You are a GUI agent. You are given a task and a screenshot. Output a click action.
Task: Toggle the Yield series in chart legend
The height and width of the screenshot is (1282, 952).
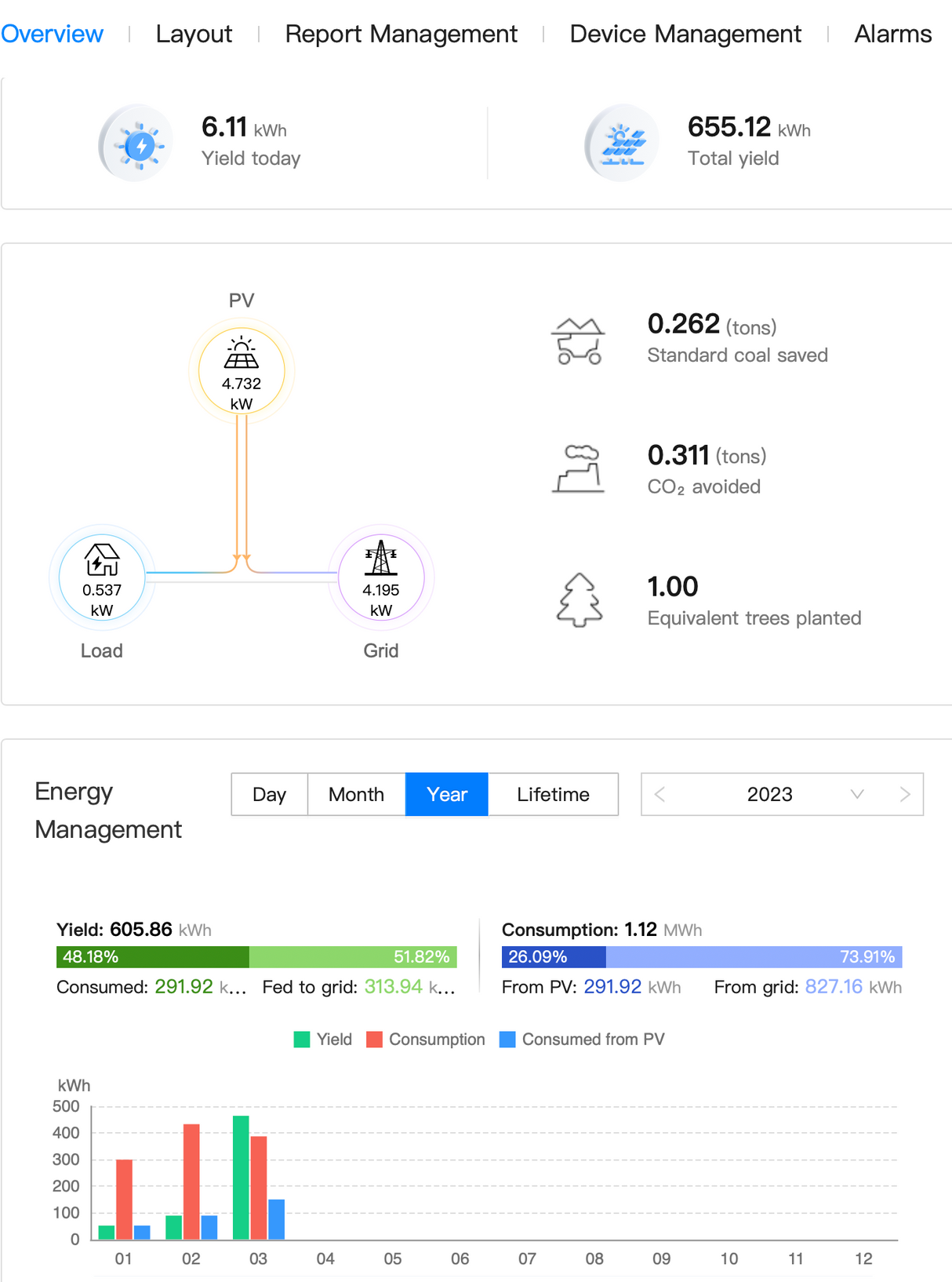tap(323, 1040)
